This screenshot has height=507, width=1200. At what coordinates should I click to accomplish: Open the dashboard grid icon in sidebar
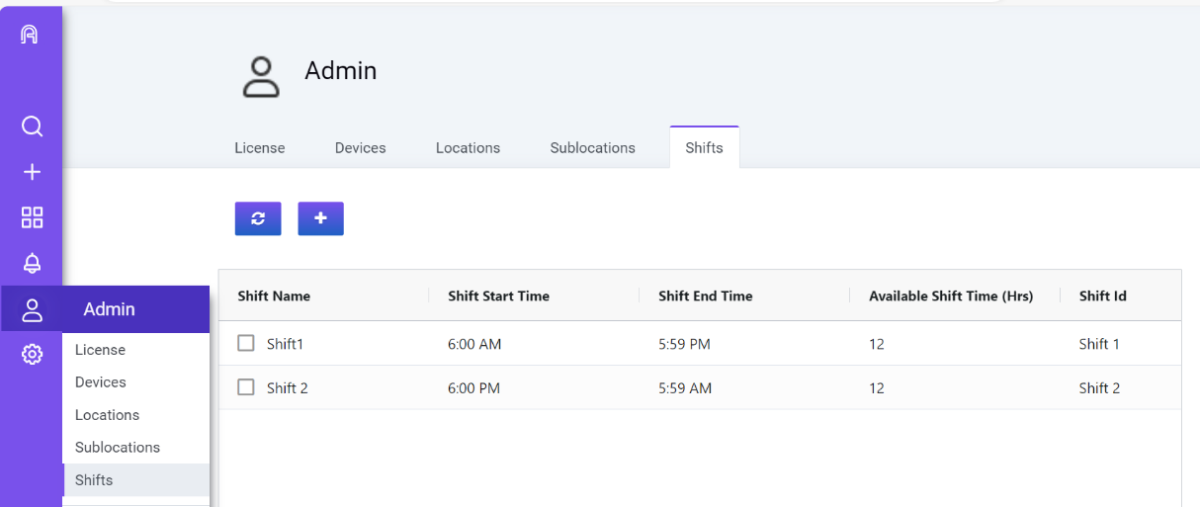32,218
